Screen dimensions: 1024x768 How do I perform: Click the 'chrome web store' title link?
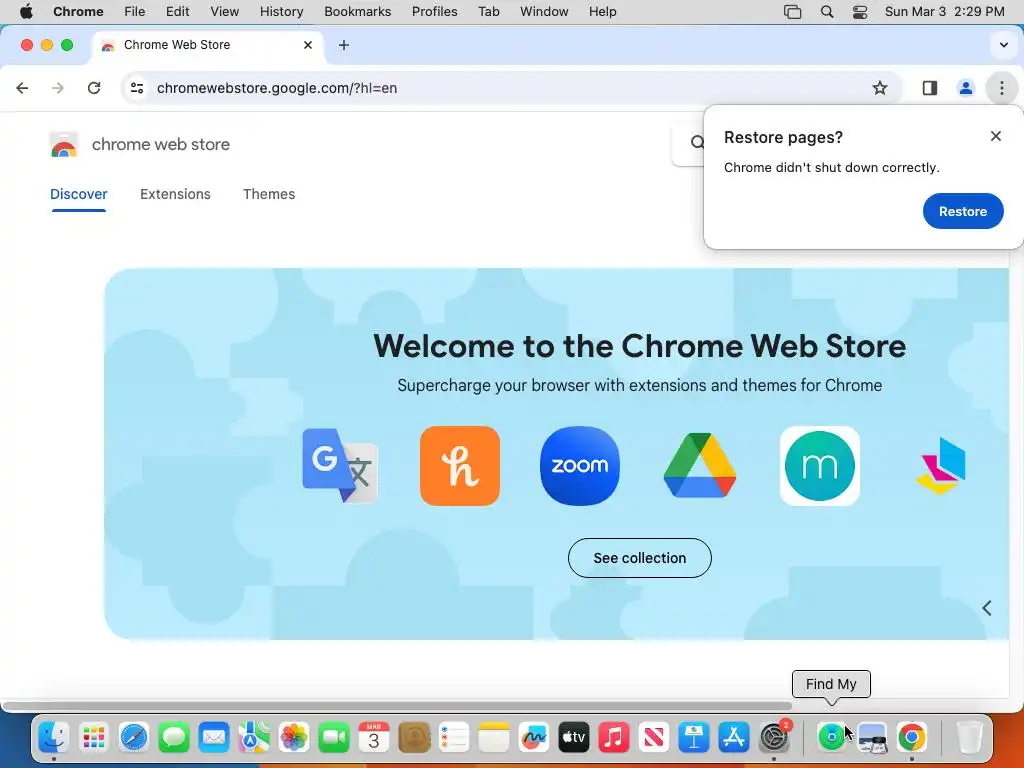(161, 144)
